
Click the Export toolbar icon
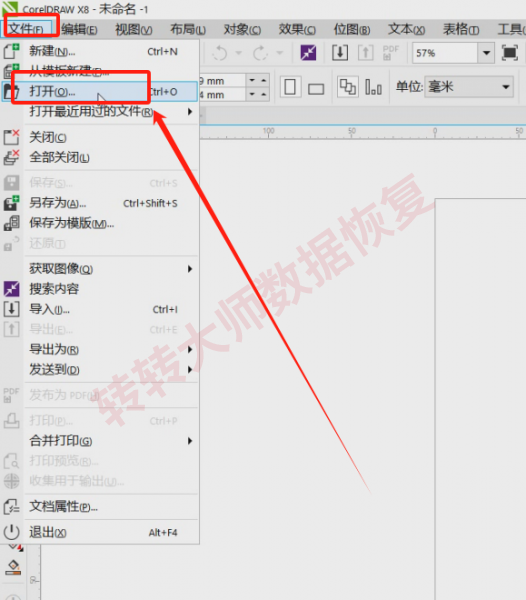366,53
